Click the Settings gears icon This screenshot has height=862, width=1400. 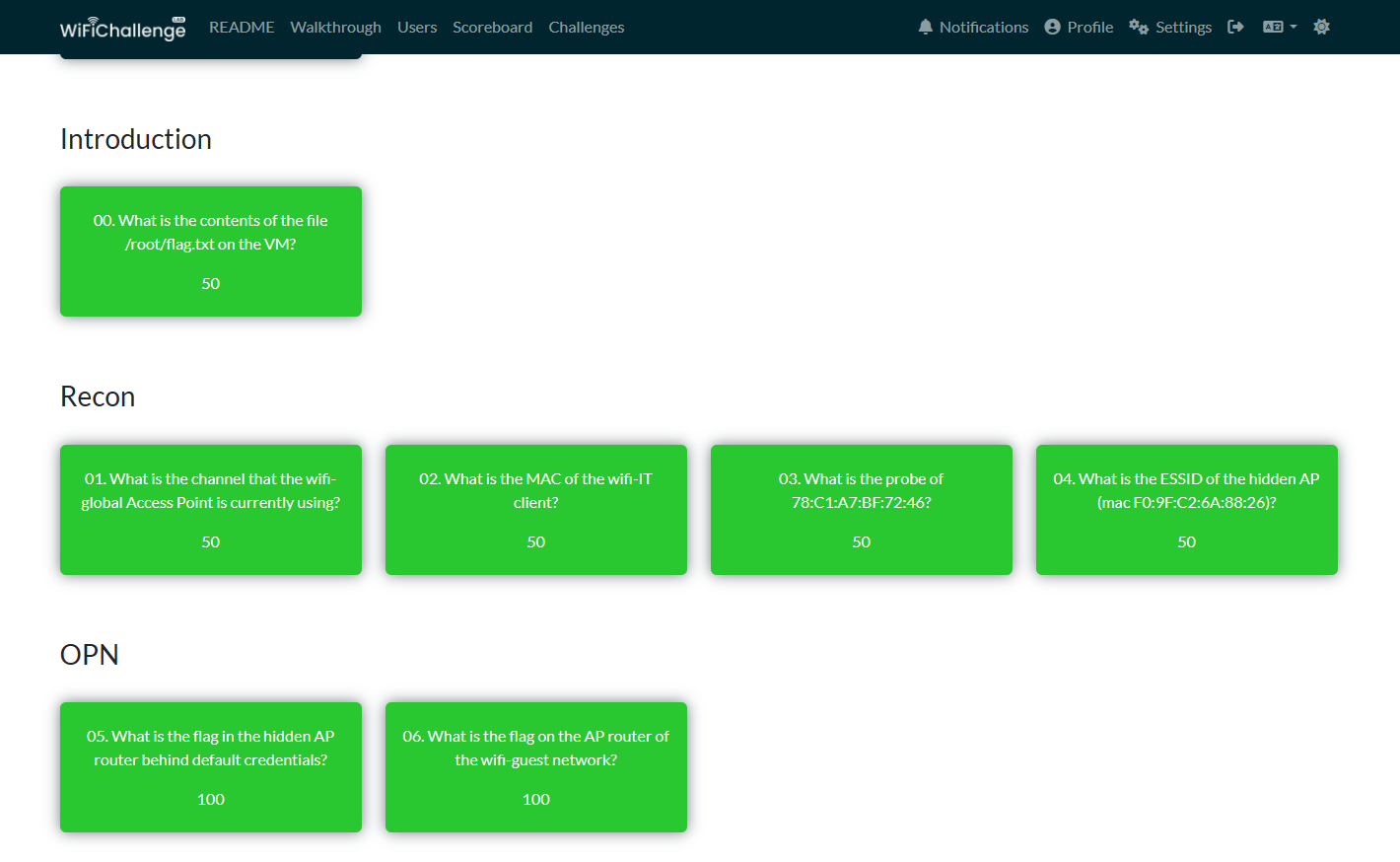coord(1139,28)
